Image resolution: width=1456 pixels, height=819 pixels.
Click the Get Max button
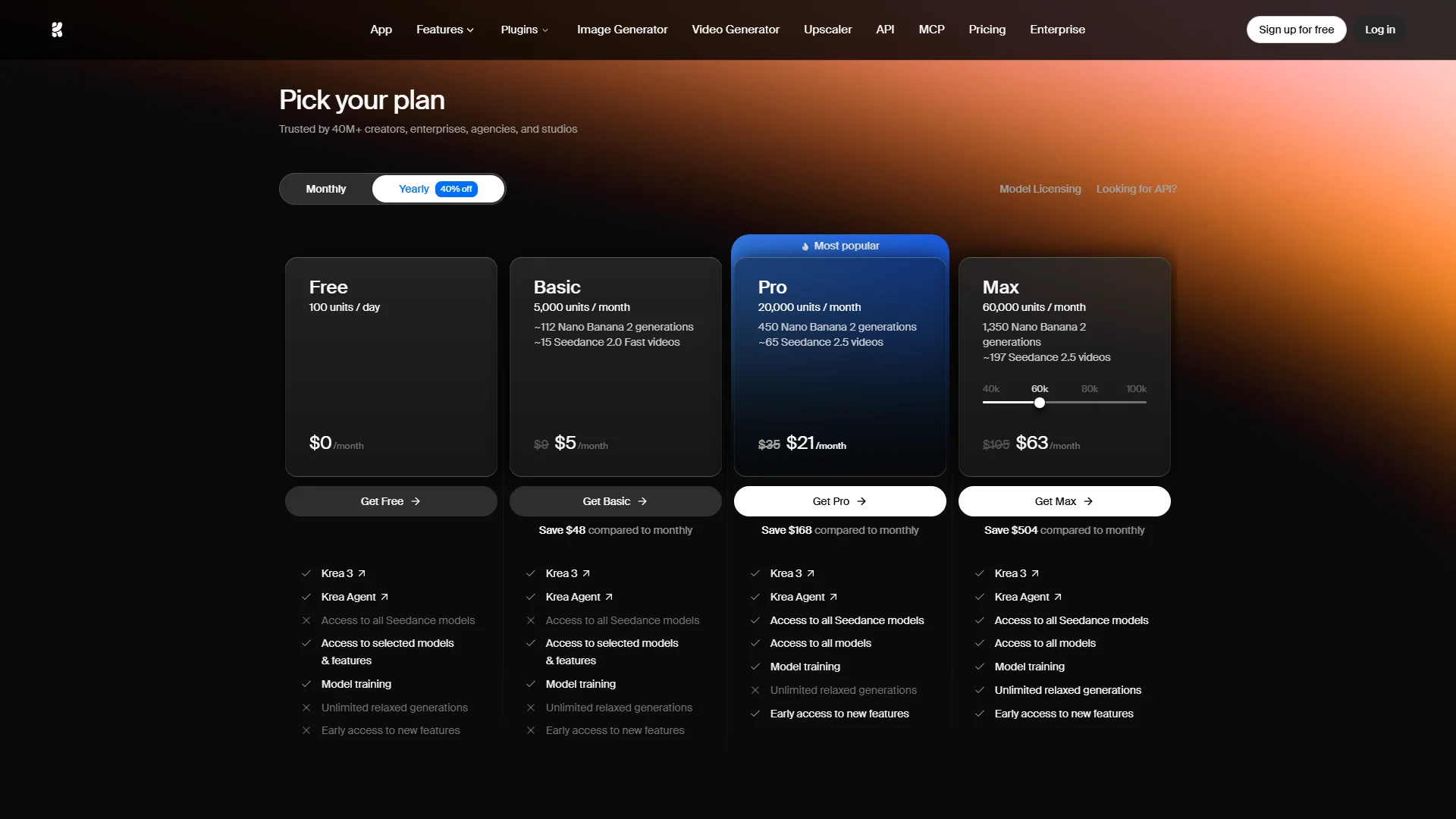[1064, 501]
